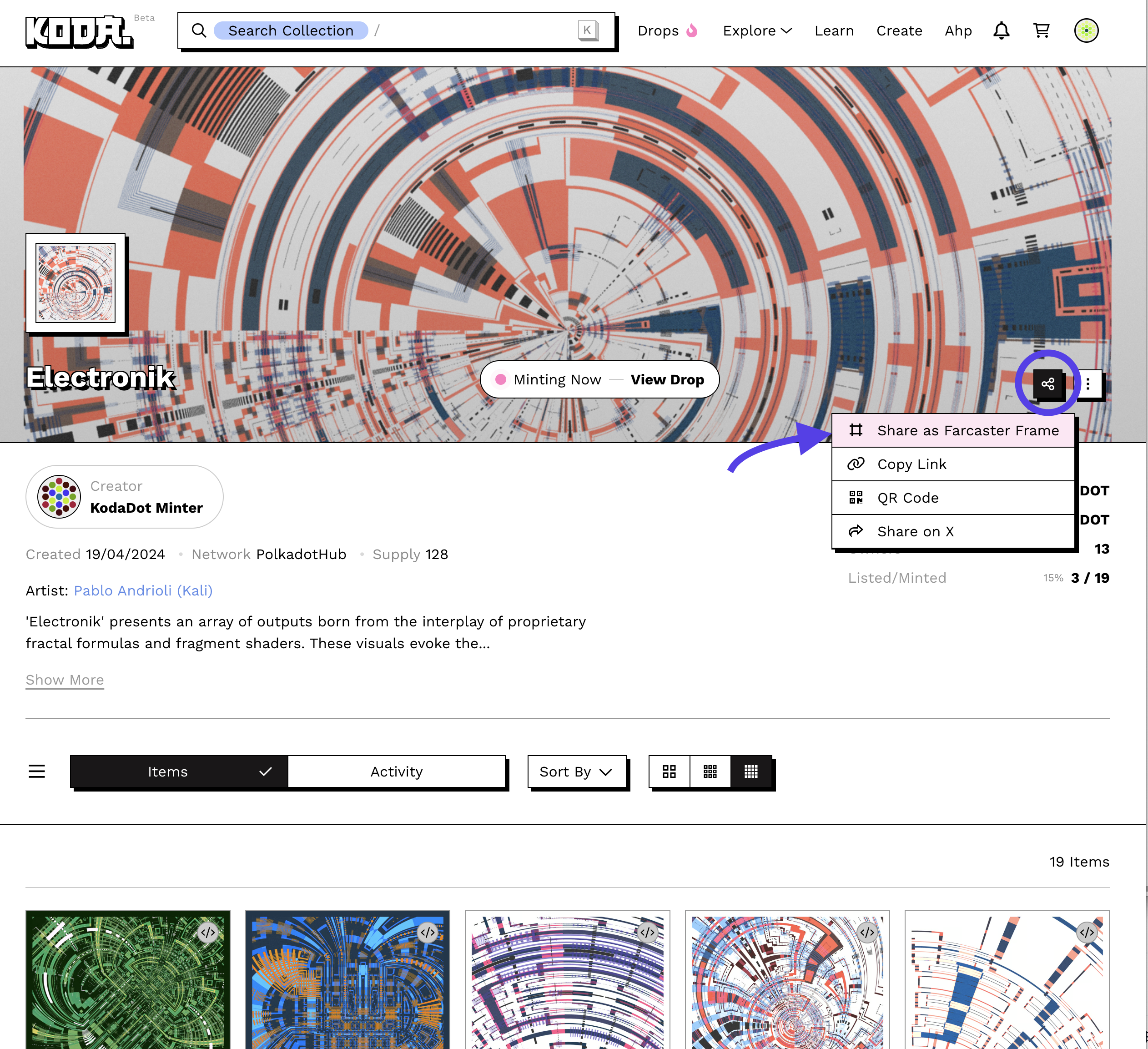Switch to the Activity tab

(396, 772)
